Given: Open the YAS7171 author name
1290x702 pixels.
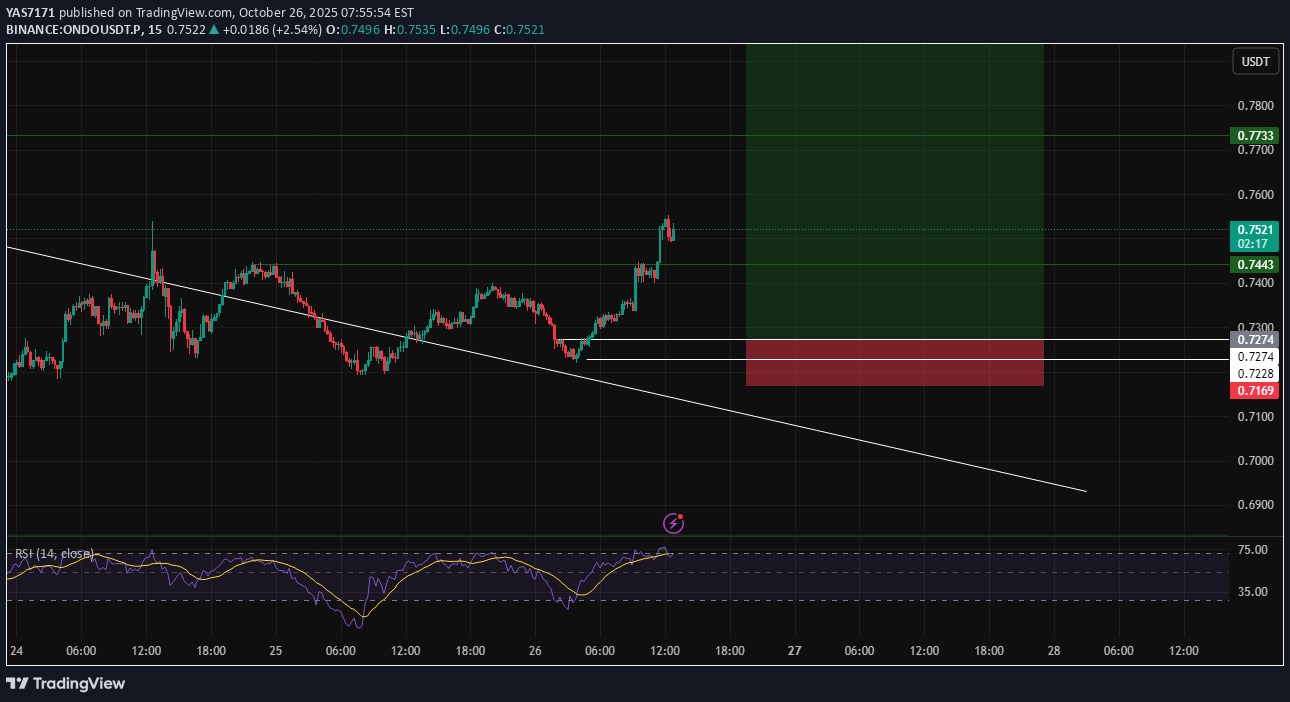Looking at the screenshot, I should pyautogui.click(x=27, y=12).
